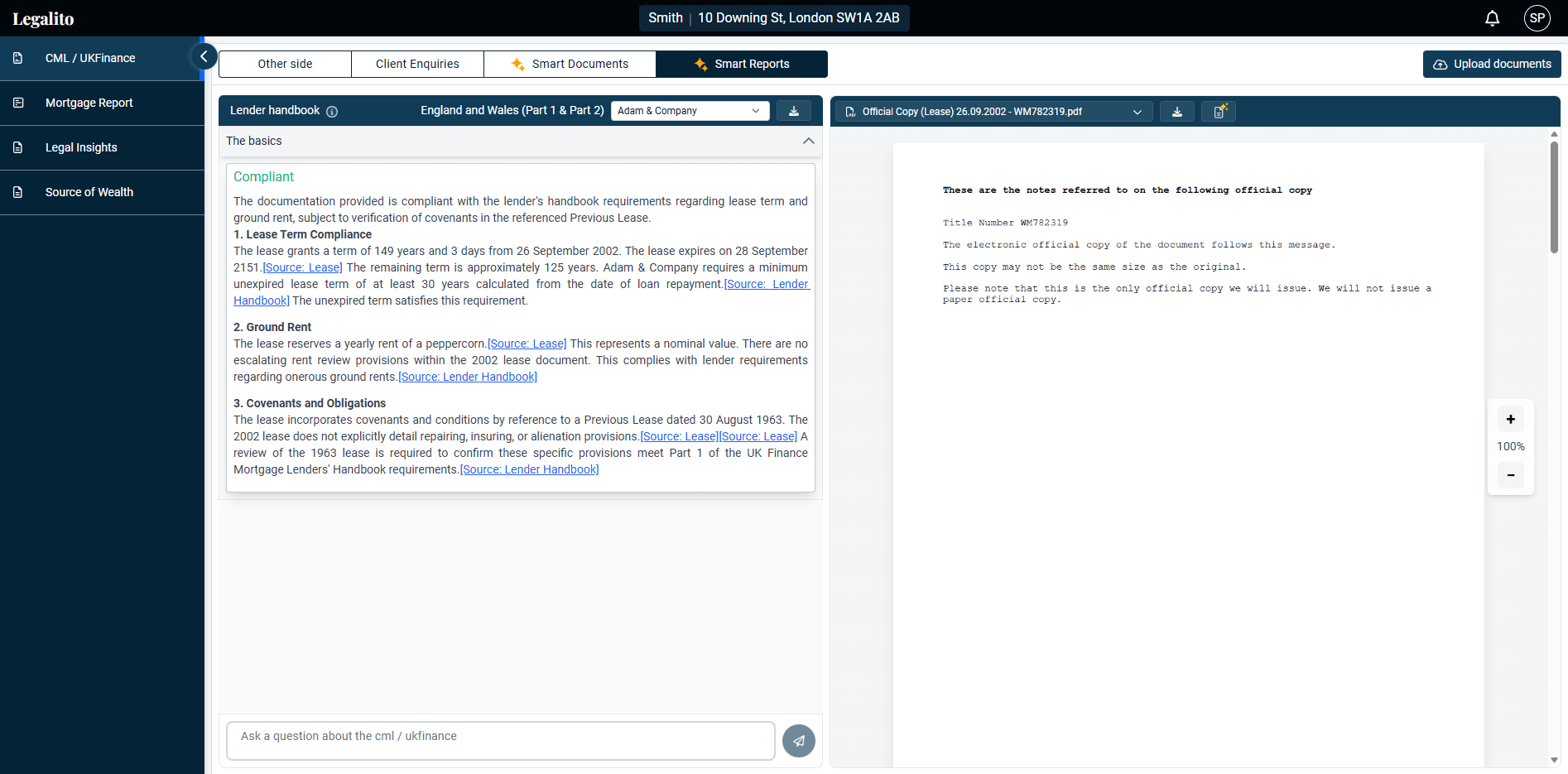This screenshot has width=1568, height=774.
Task: Click the ask a question input field
Action: (x=500, y=740)
